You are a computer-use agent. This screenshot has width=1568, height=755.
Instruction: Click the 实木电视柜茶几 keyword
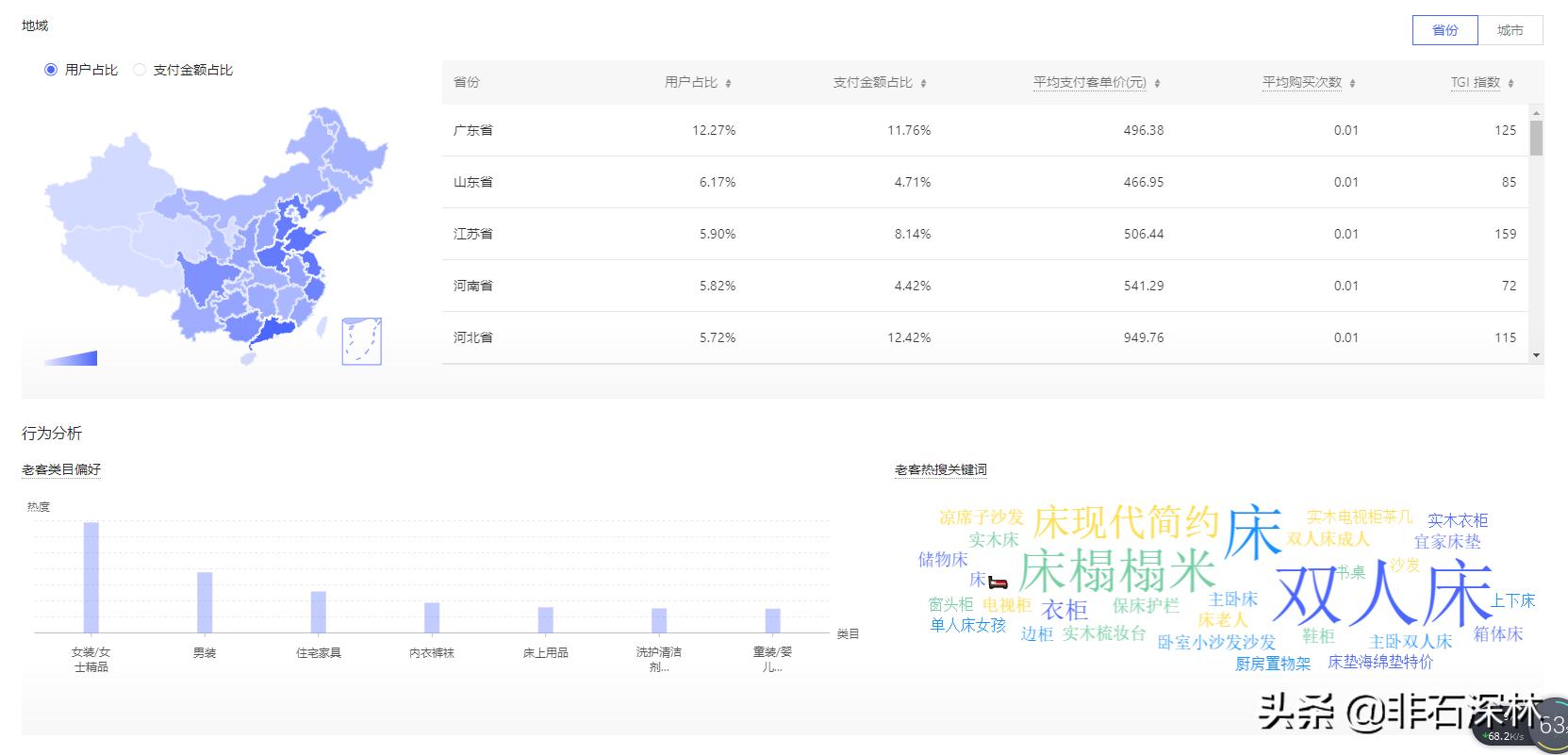pyautogui.click(x=1360, y=517)
